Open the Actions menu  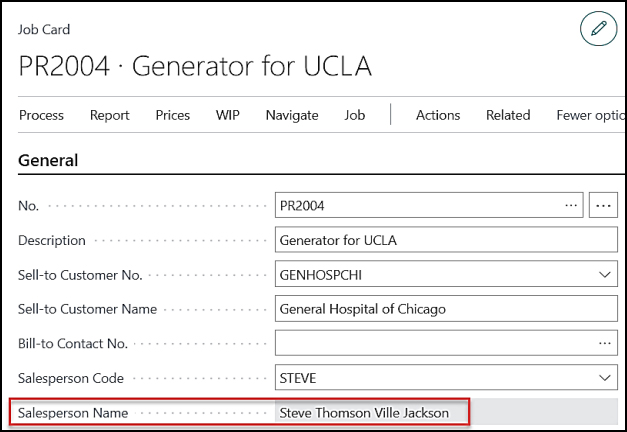[438, 115]
